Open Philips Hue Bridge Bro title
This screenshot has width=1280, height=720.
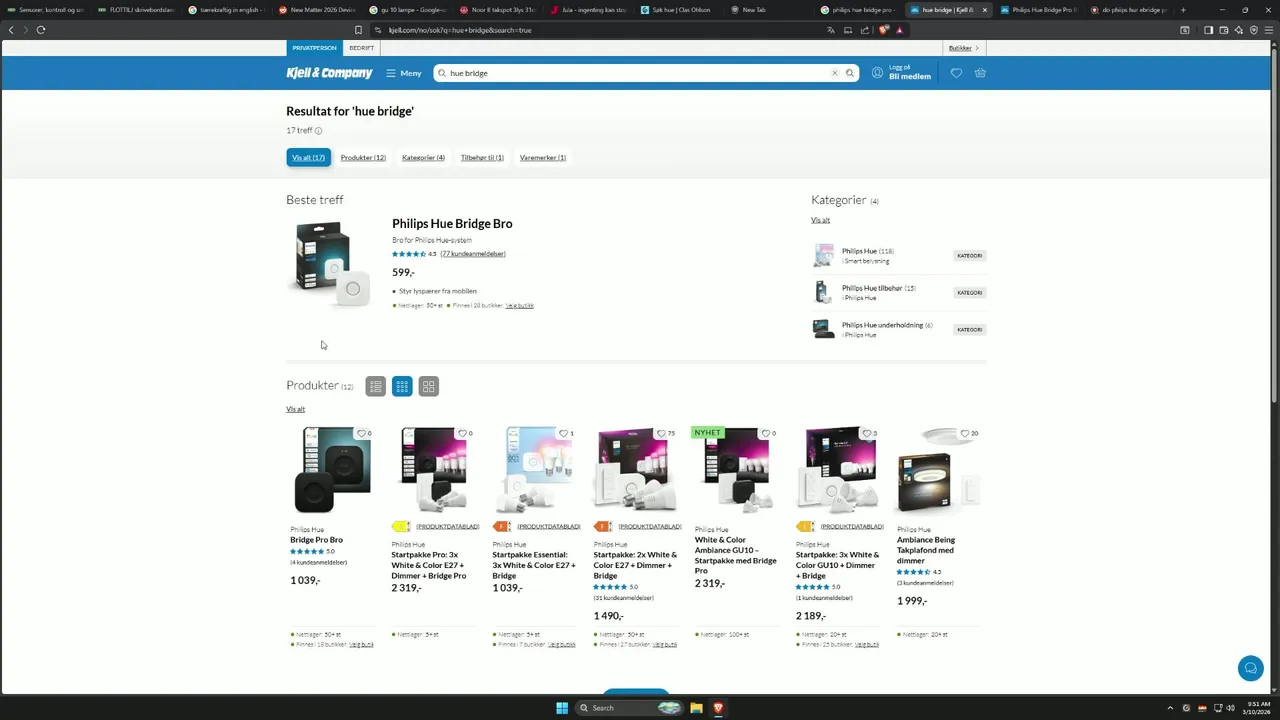(x=452, y=224)
